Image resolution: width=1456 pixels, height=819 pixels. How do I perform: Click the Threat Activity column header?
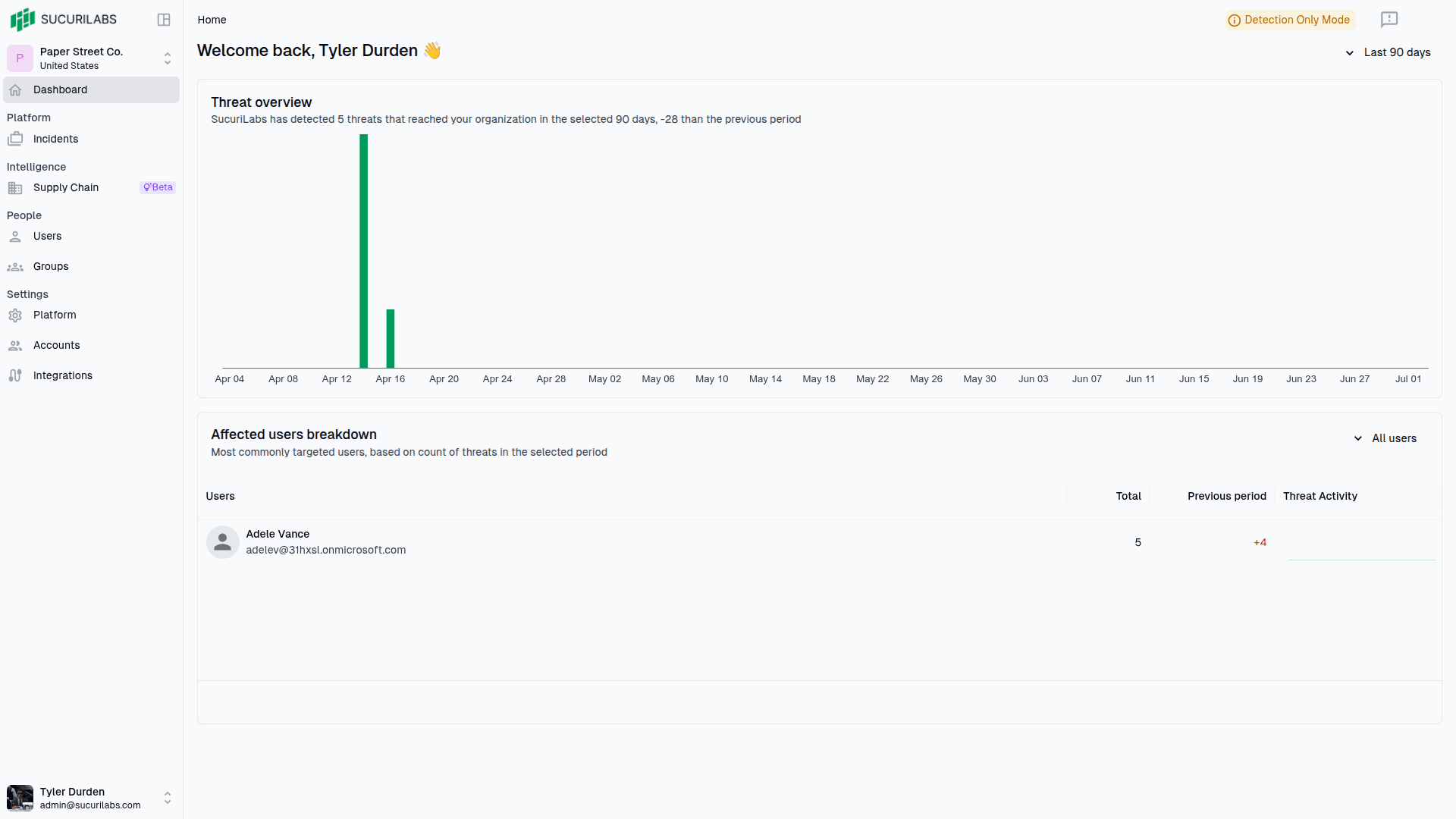click(x=1320, y=496)
